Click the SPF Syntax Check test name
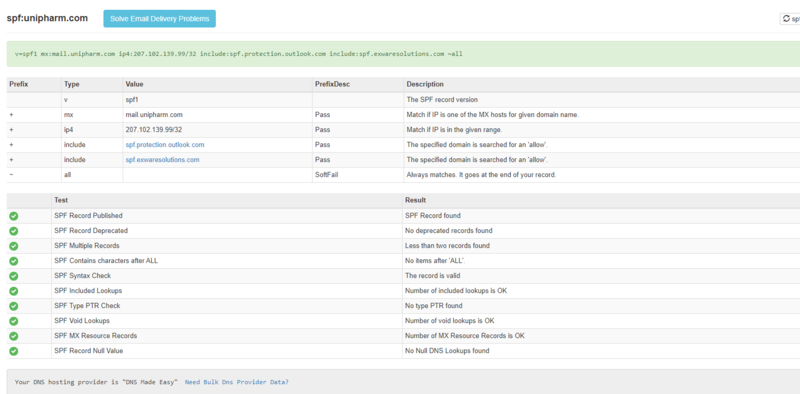 tap(83, 276)
